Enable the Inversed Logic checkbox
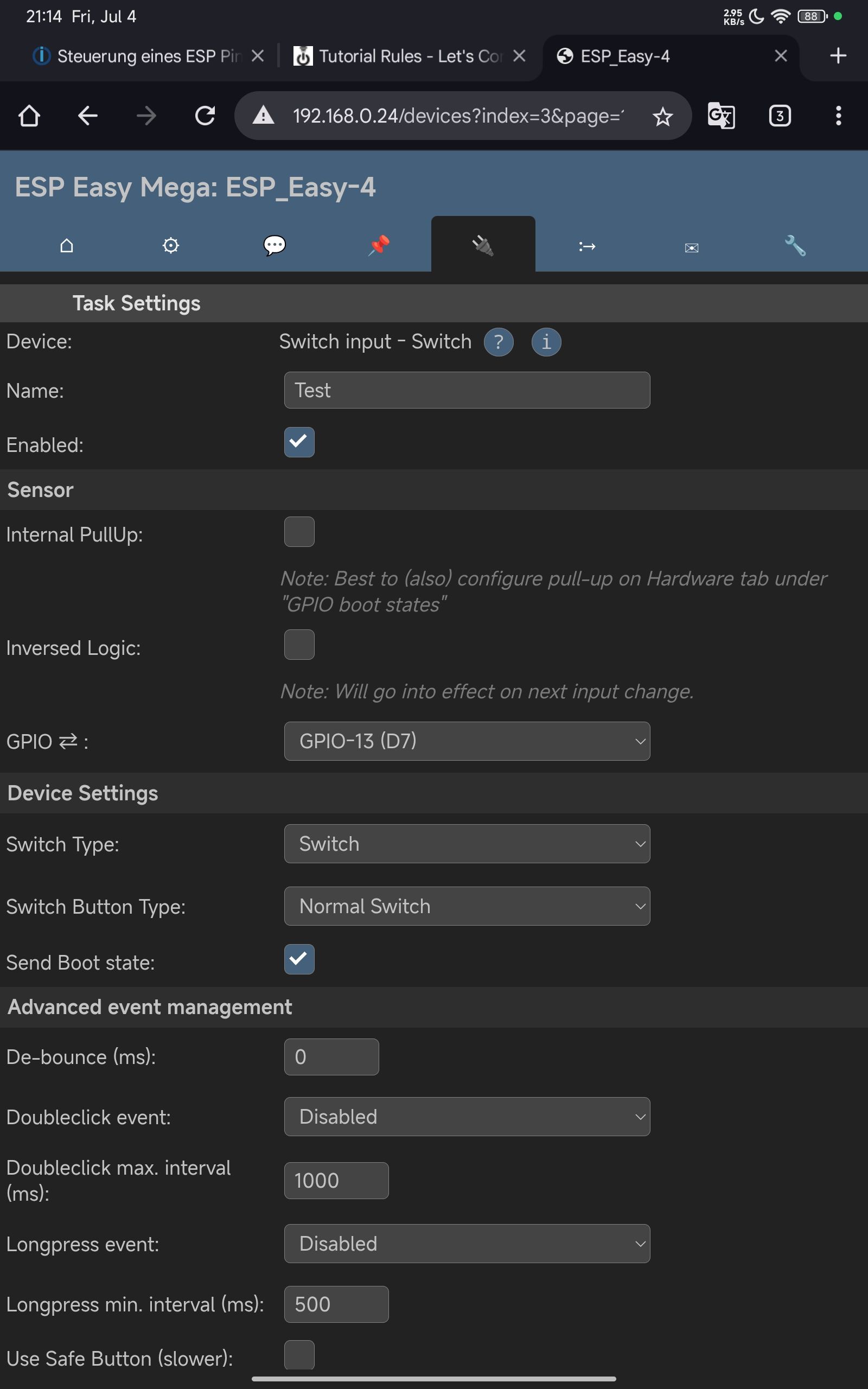 299,645
